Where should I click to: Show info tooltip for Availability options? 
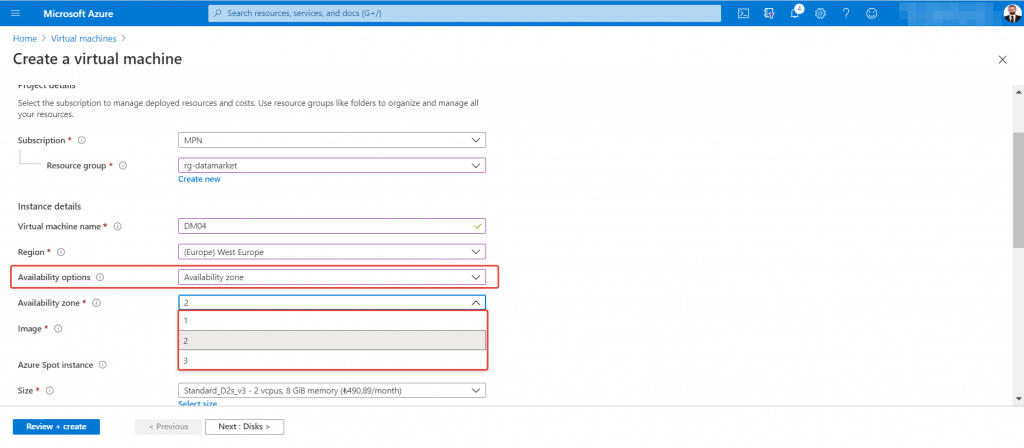(x=100, y=278)
